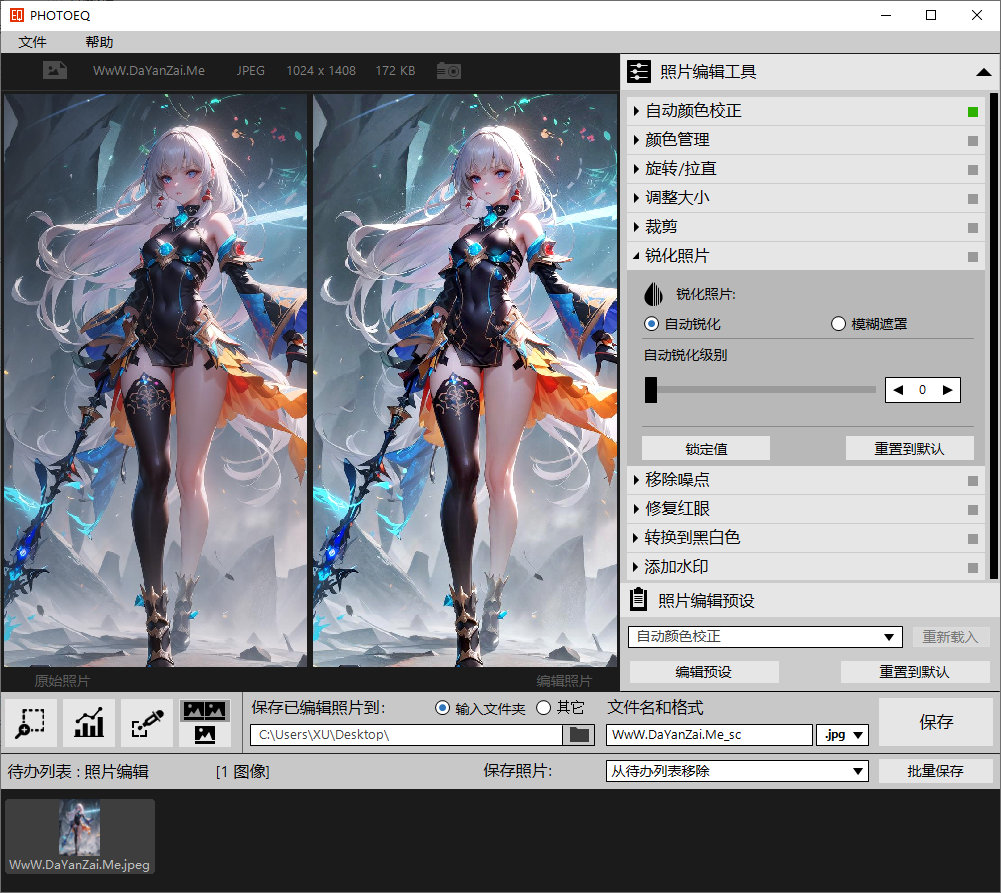This screenshot has width=1001, height=893.
Task: Click the disabled 重新载入 button
Action: click(950, 636)
